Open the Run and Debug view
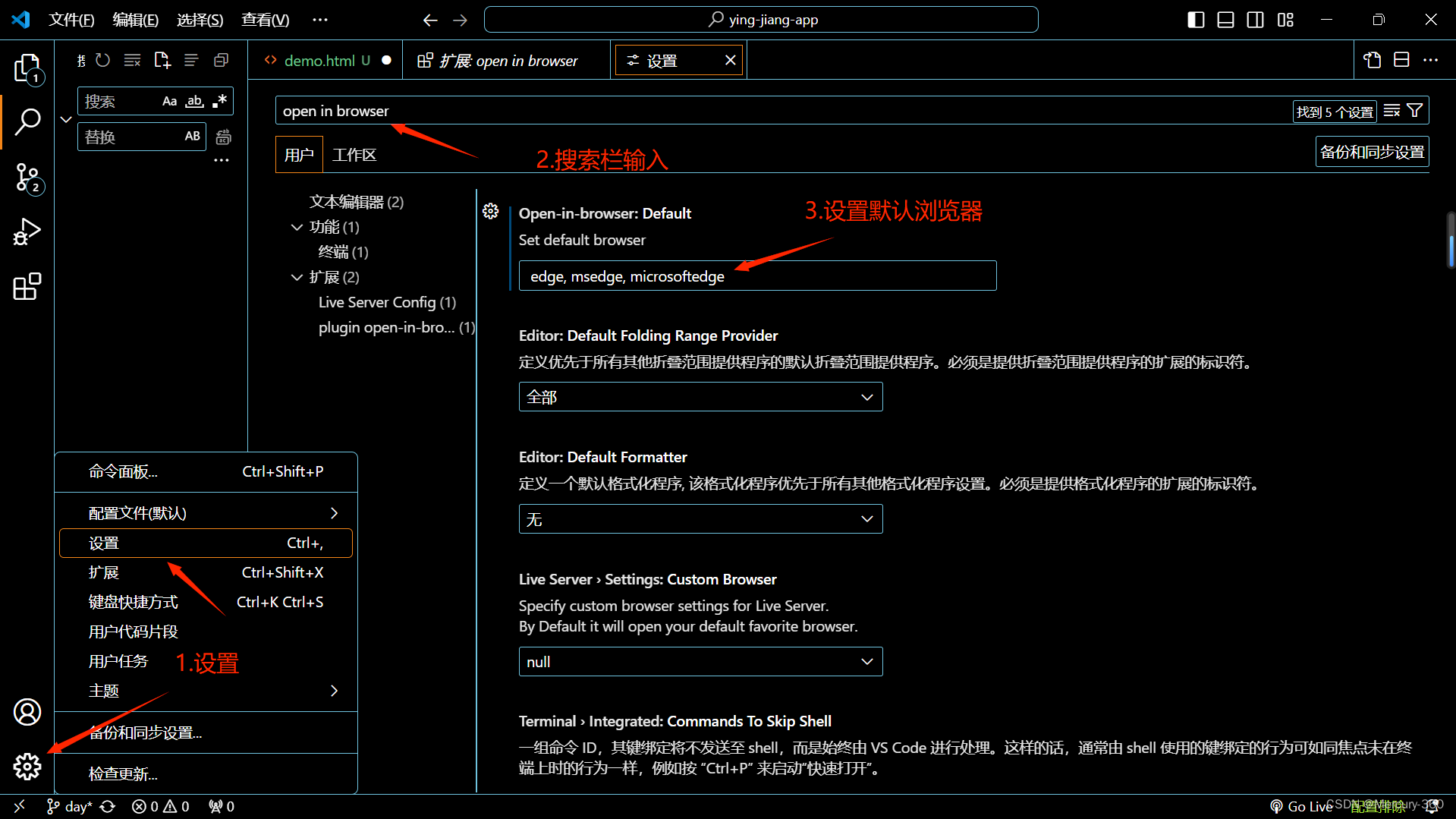 coord(27,232)
